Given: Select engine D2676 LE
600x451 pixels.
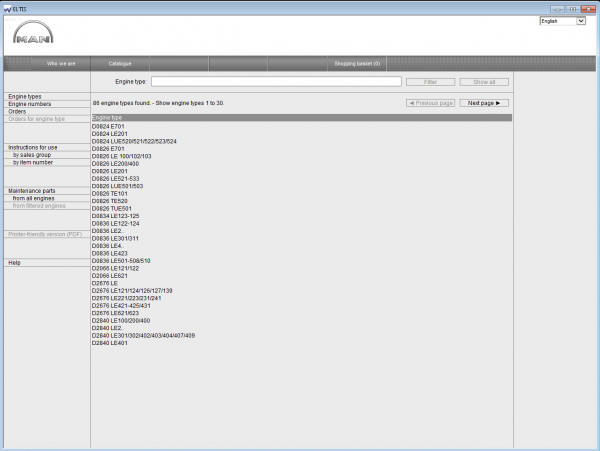Looking at the screenshot, I should [105, 283].
